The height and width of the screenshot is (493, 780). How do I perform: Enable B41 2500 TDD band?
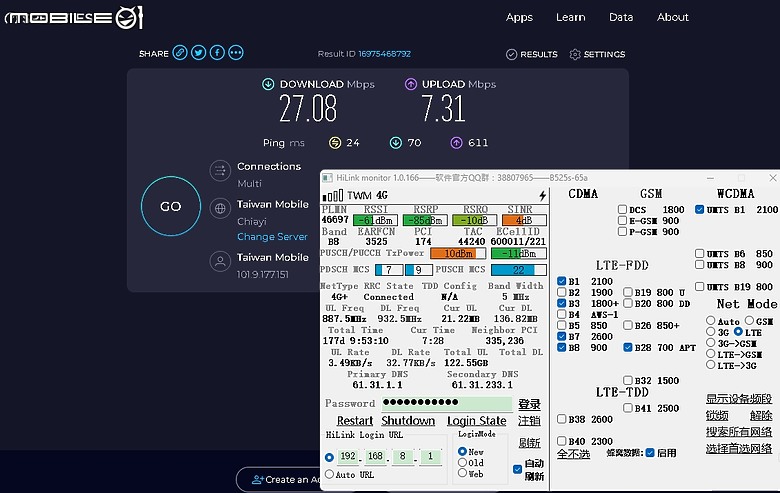[628, 408]
